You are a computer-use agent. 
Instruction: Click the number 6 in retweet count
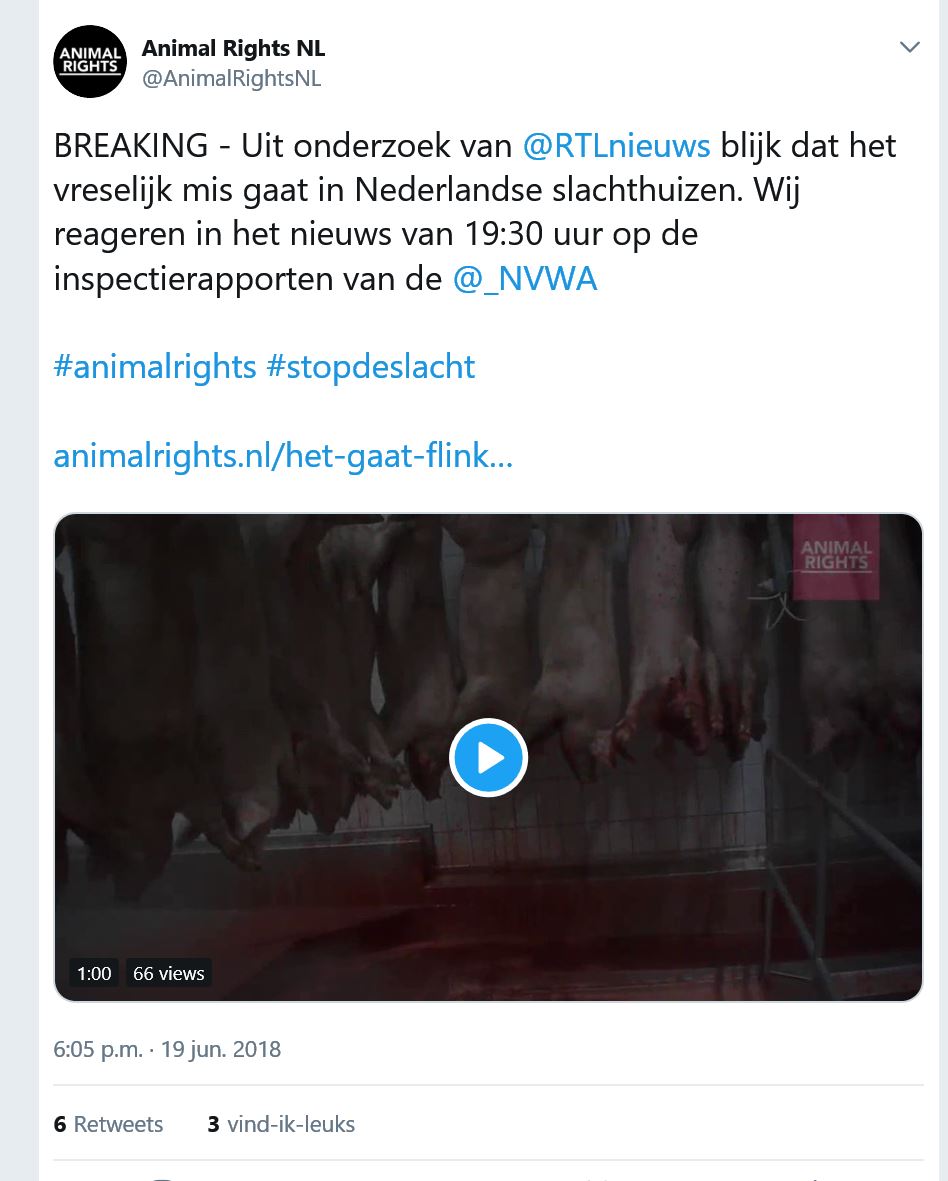(60, 1125)
